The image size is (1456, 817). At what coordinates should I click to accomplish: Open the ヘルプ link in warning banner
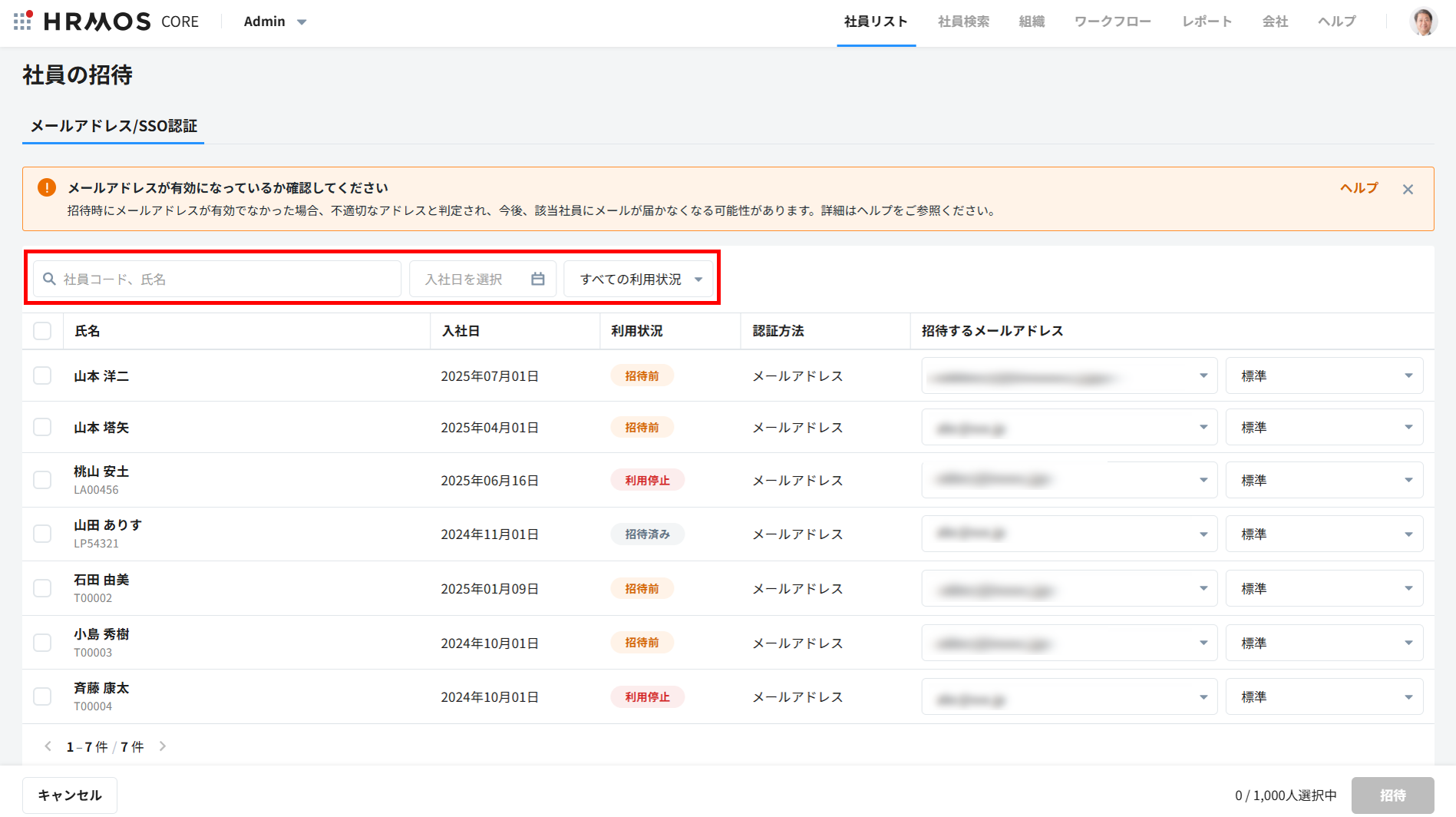[x=1359, y=188]
